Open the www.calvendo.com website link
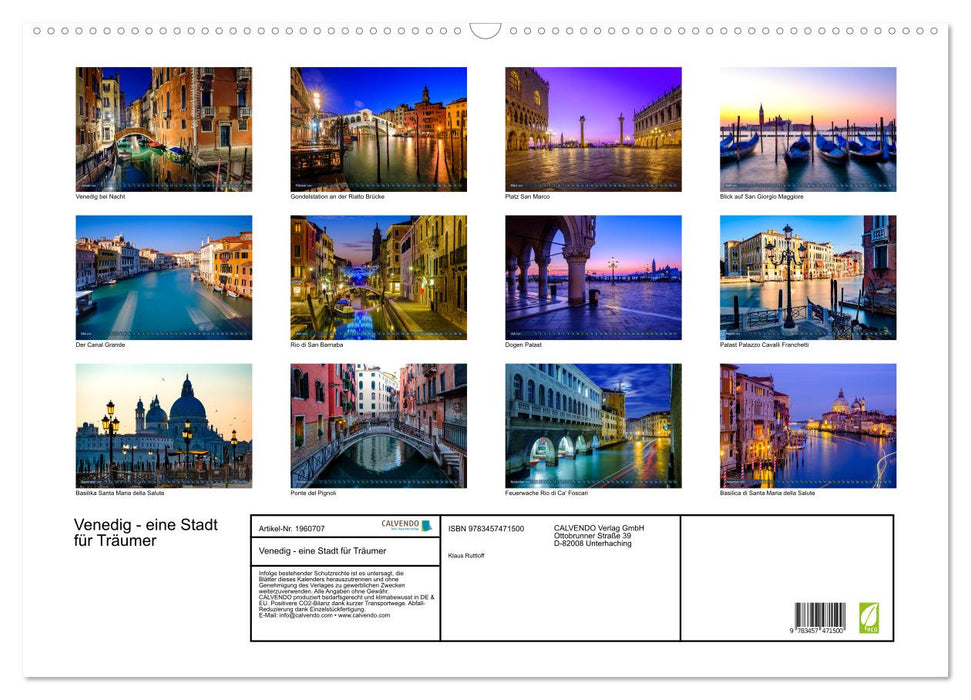Image resolution: width=971 pixels, height=700 pixels. coord(364,617)
